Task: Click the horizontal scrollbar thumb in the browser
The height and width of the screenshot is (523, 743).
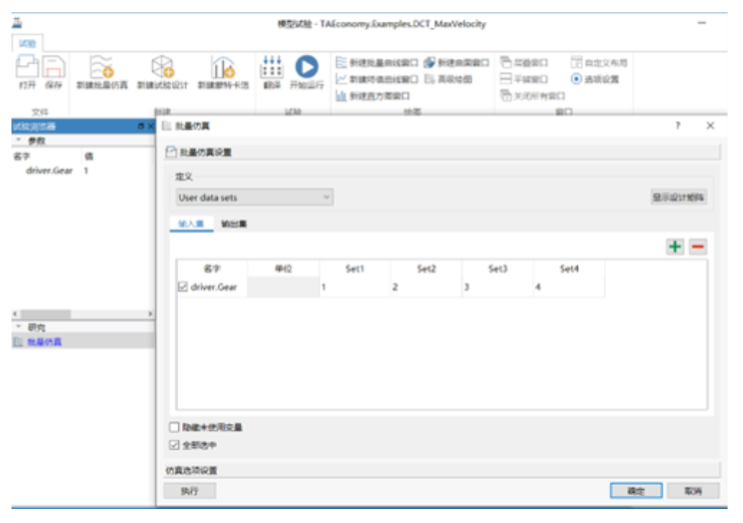Action: point(45,314)
